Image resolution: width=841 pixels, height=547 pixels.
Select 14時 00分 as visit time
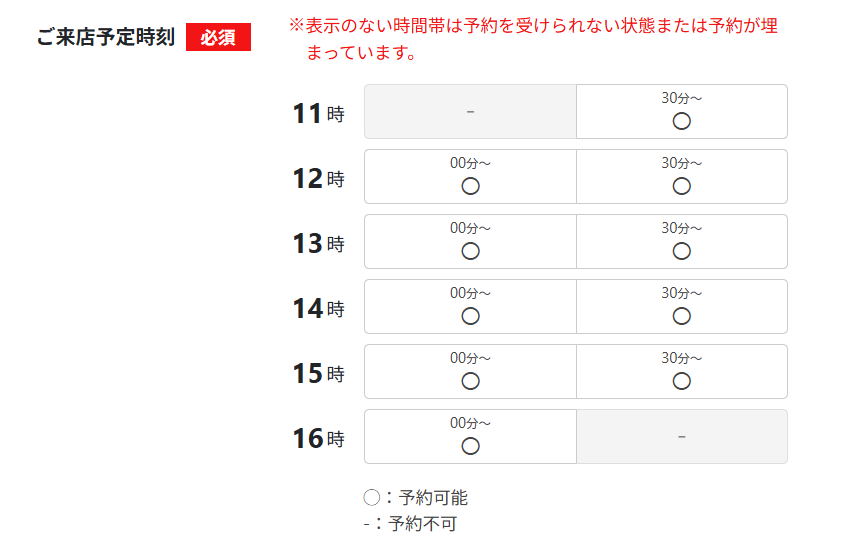471,316
